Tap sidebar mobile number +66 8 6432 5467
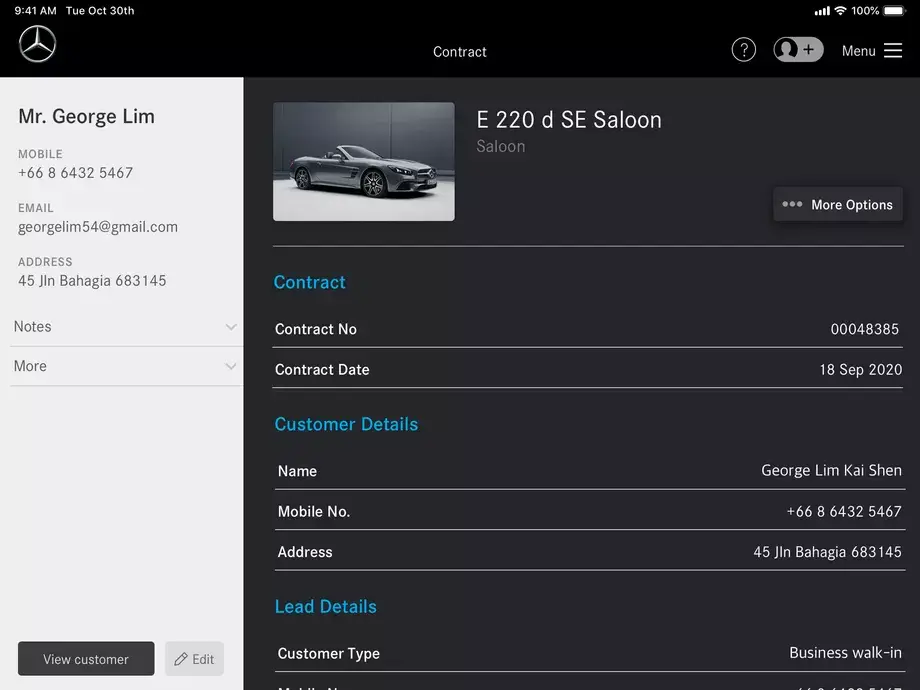 point(76,173)
